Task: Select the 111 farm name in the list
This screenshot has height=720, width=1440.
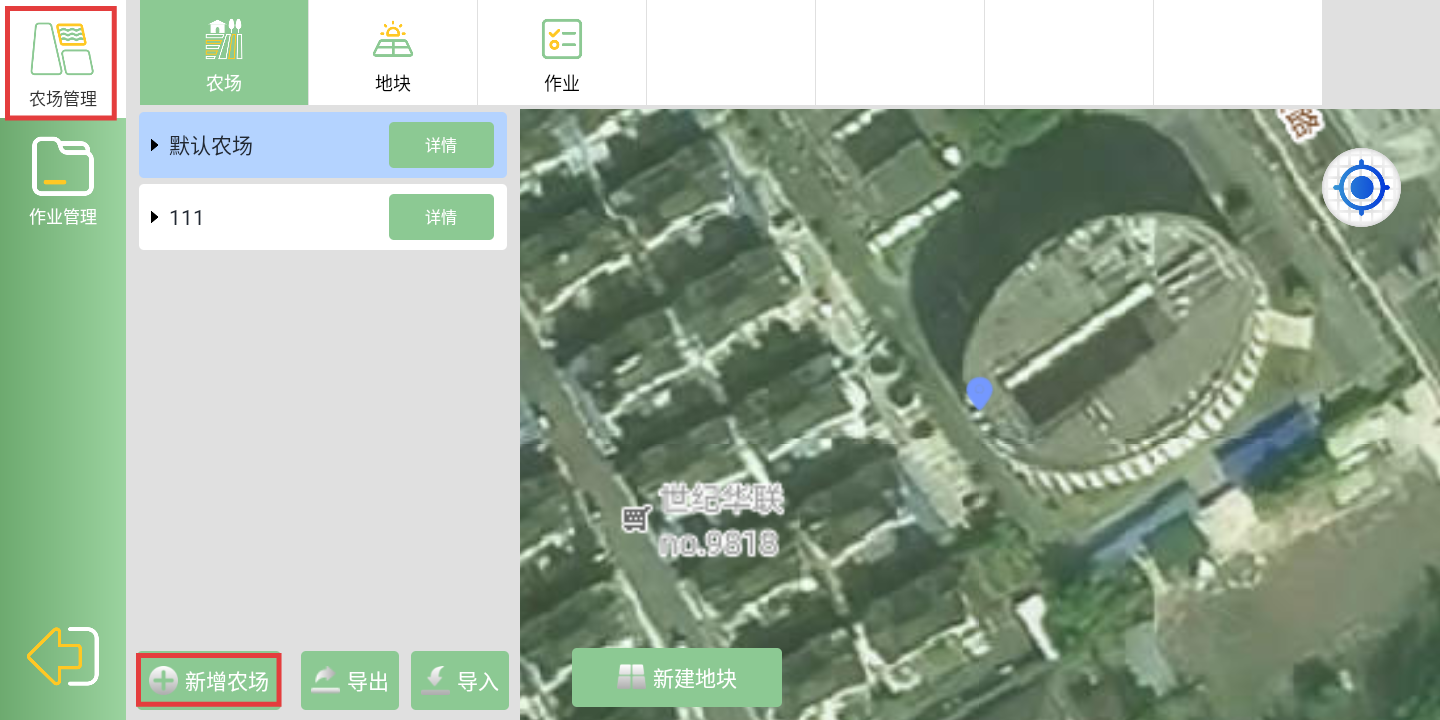Action: point(187,218)
